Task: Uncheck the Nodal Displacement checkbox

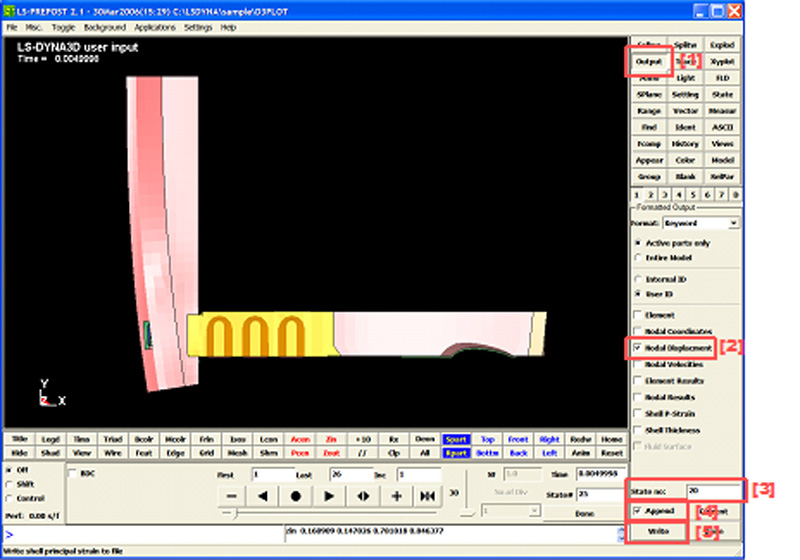Action: point(638,348)
